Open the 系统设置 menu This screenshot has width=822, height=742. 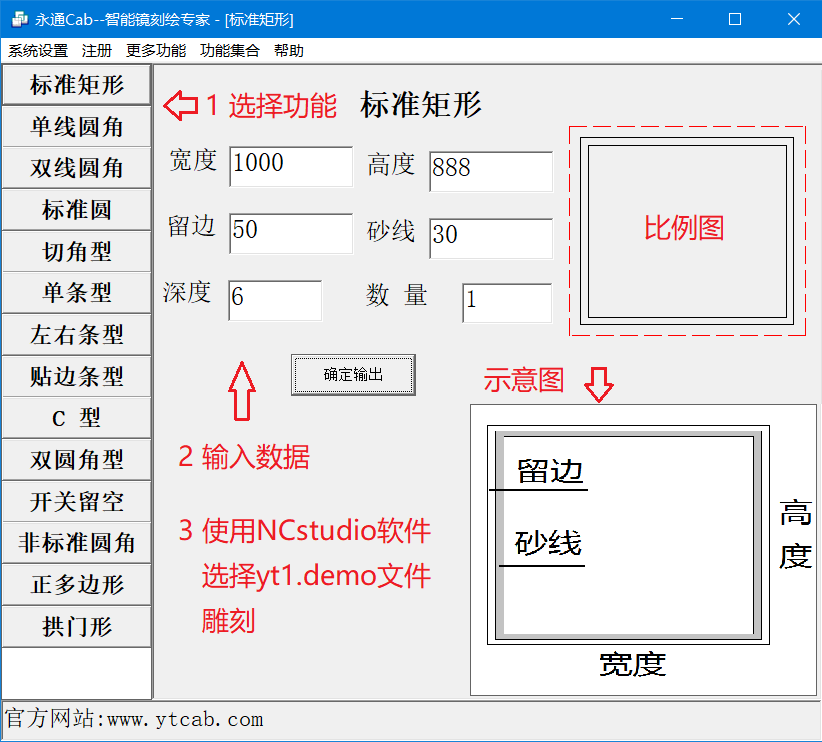pos(38,51)
